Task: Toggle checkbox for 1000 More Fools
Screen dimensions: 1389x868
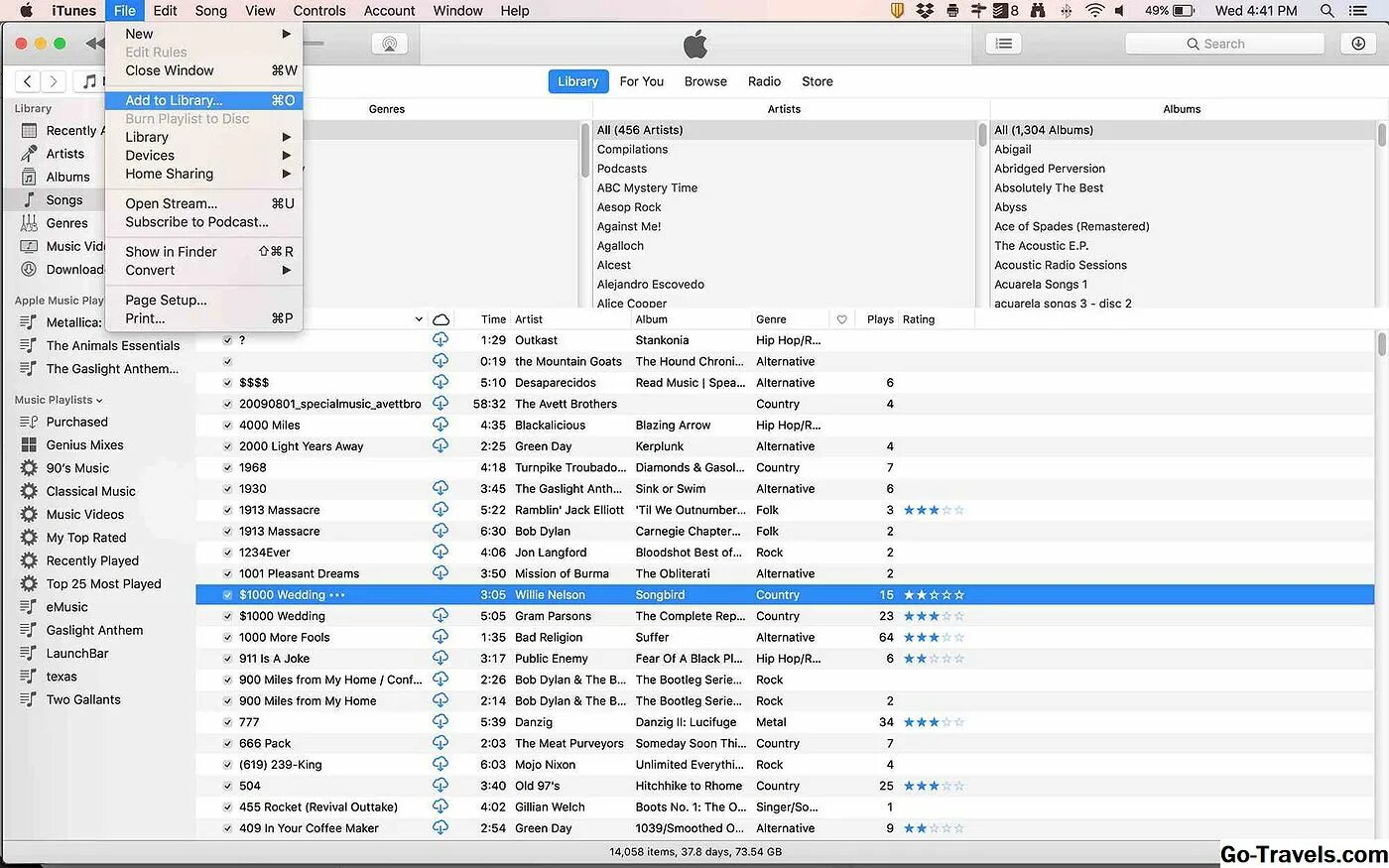Action: point(227,638)
